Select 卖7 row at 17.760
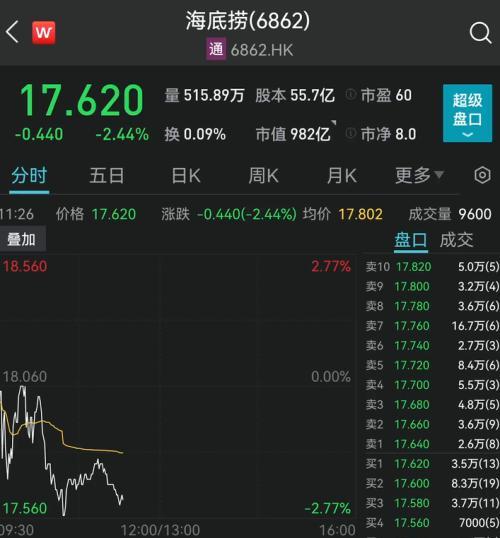The width and height of the screenshot is (500, 538). pyautogui.click(x=432, y=326)
